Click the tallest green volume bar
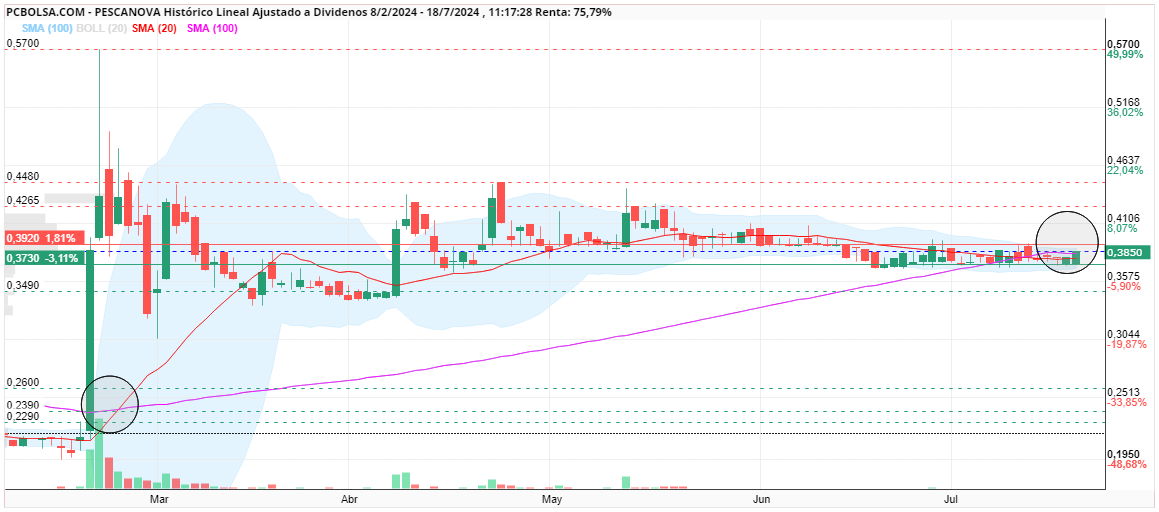 (x=99, y=454)
